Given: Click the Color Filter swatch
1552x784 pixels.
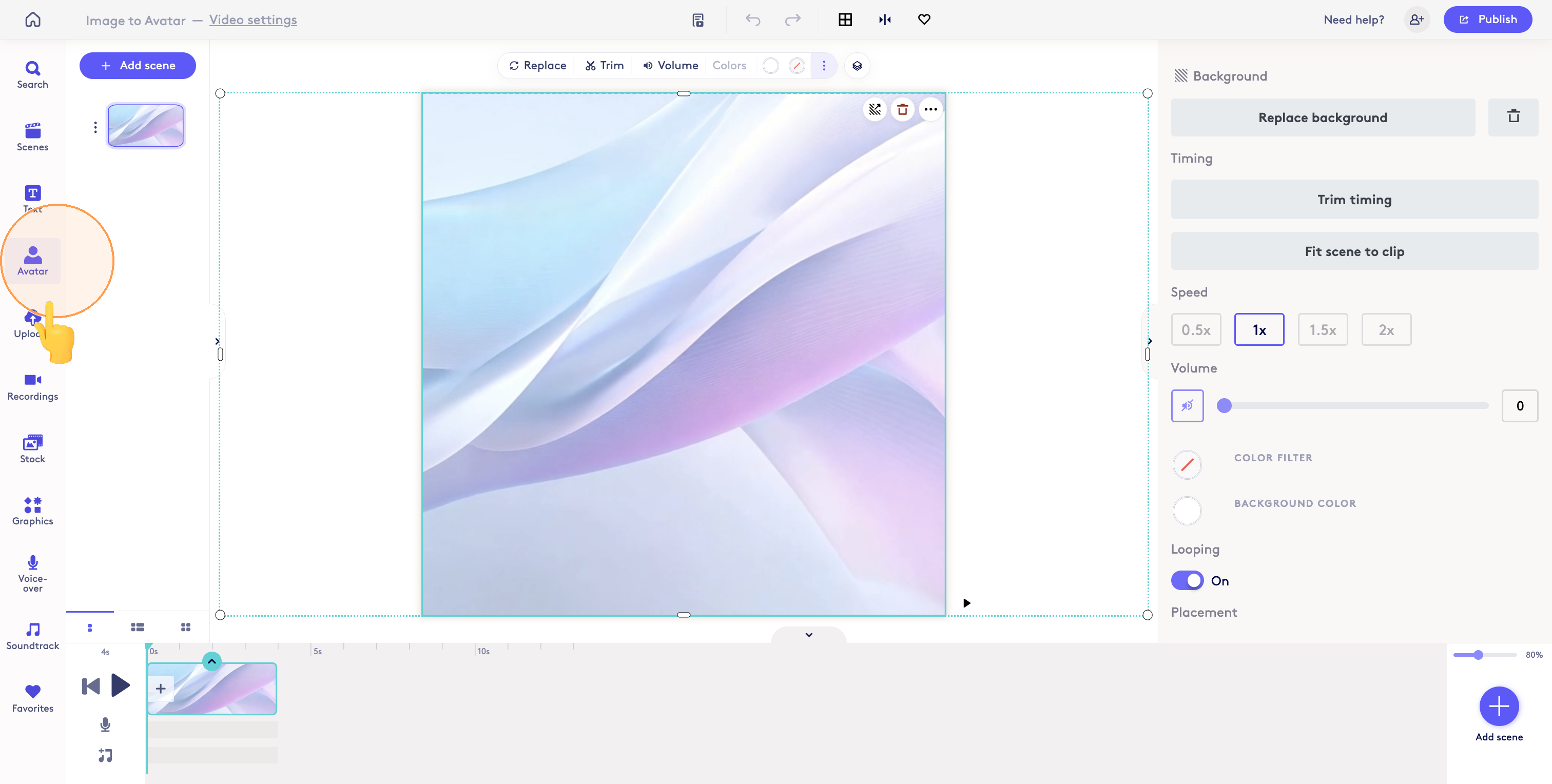Looking at the screenshot, I should coord(1187,464).
